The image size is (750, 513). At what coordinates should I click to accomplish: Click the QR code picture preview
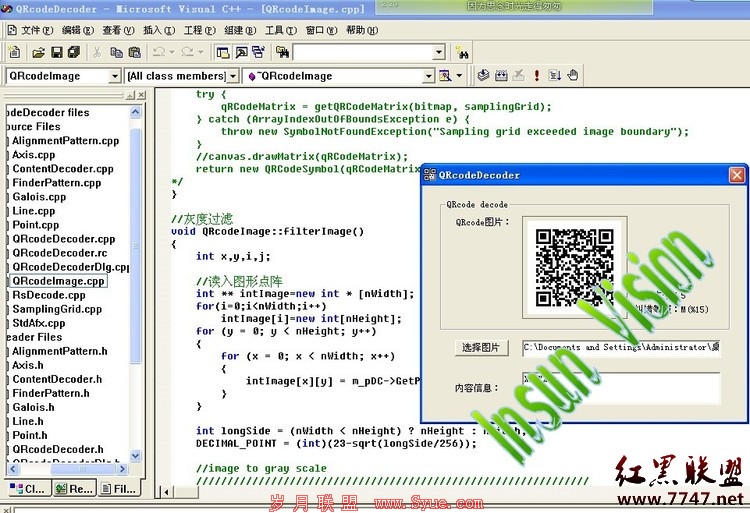tap(574, 267)
